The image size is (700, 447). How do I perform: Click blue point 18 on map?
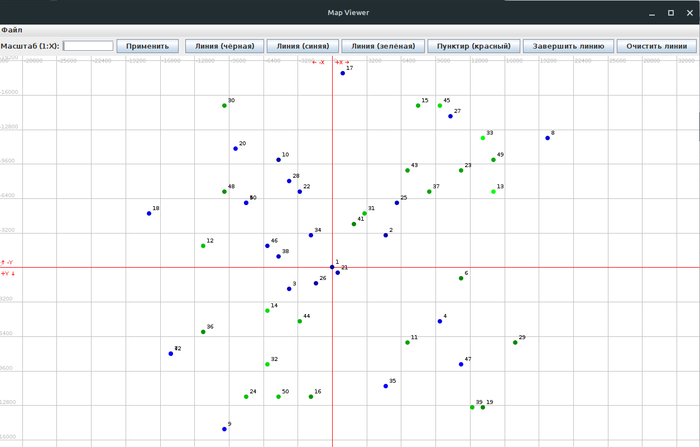(x=149, y=213)
